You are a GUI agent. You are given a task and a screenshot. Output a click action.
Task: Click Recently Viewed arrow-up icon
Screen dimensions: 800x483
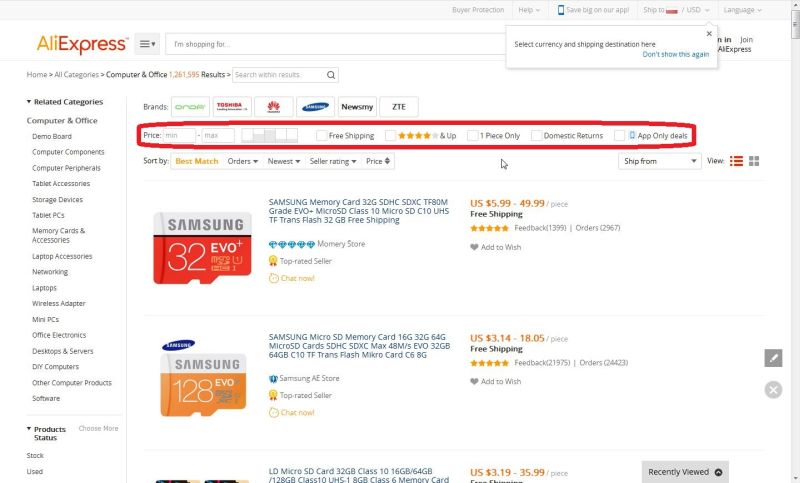[718, 472]
